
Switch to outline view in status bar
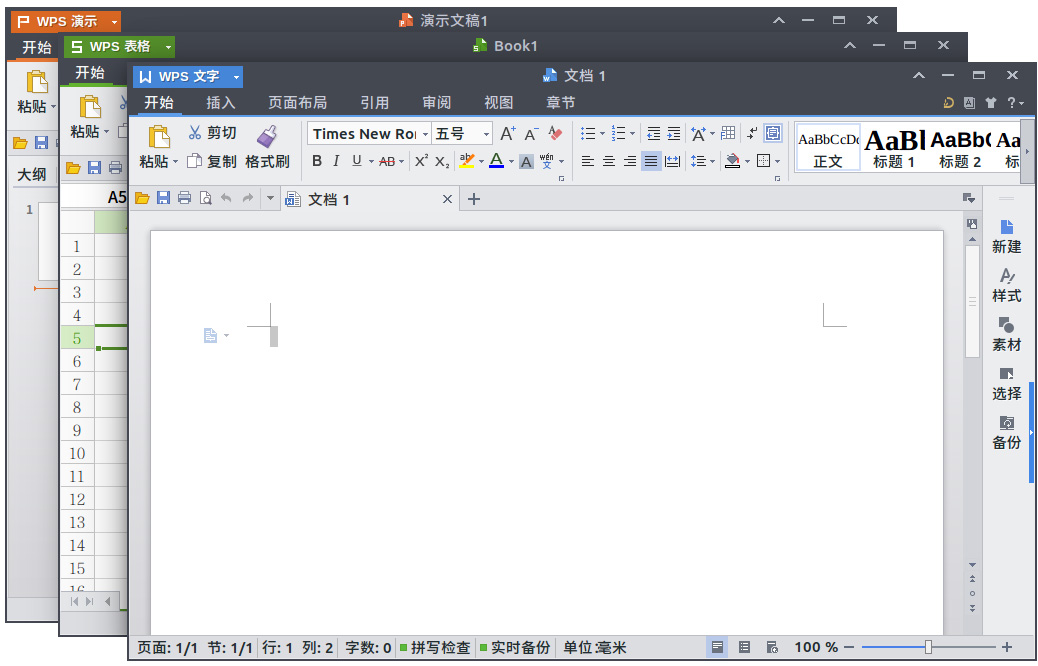pyautogui.click(x=744, y=647)
